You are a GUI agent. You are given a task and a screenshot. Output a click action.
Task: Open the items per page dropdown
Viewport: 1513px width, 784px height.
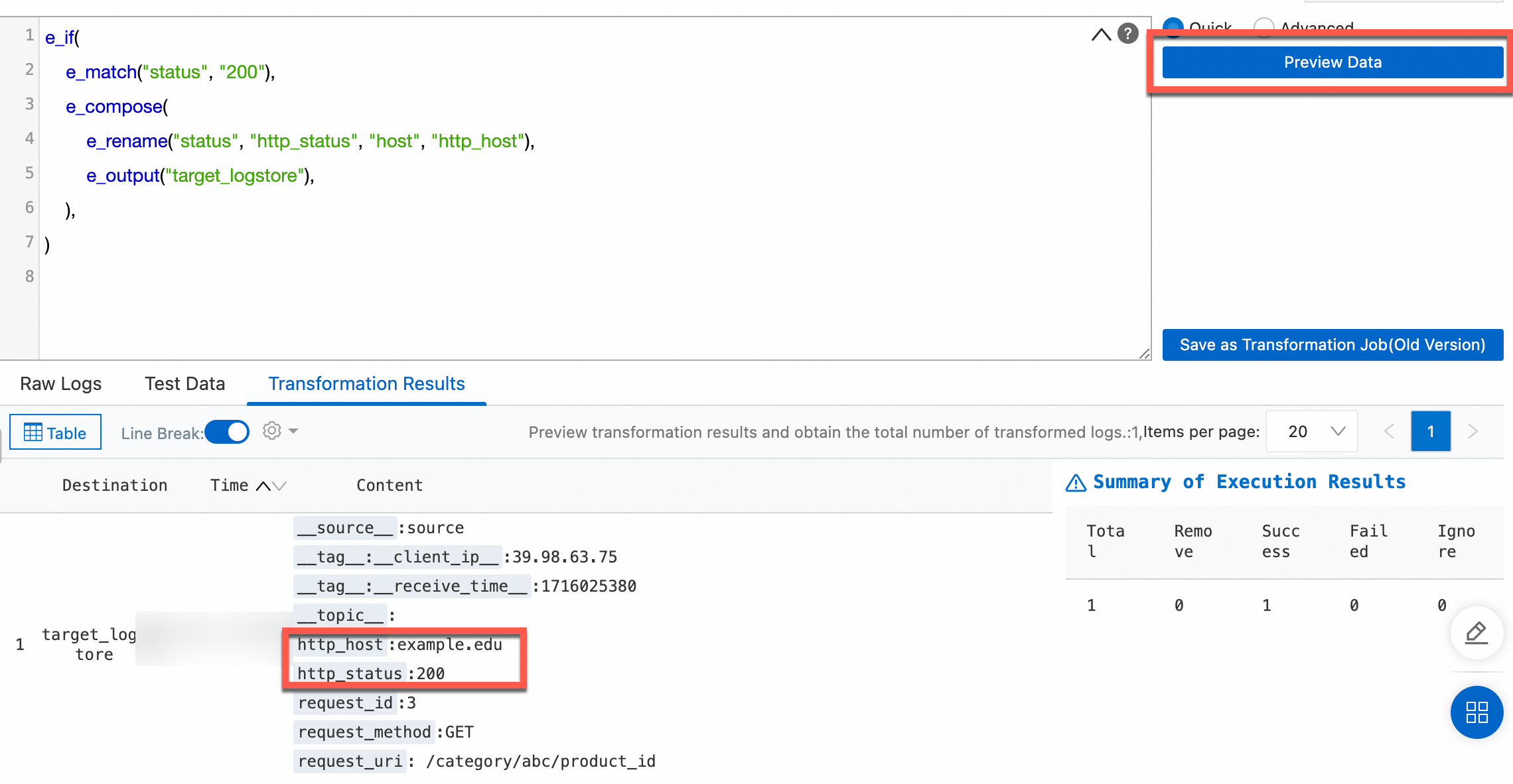[1312, 432]
